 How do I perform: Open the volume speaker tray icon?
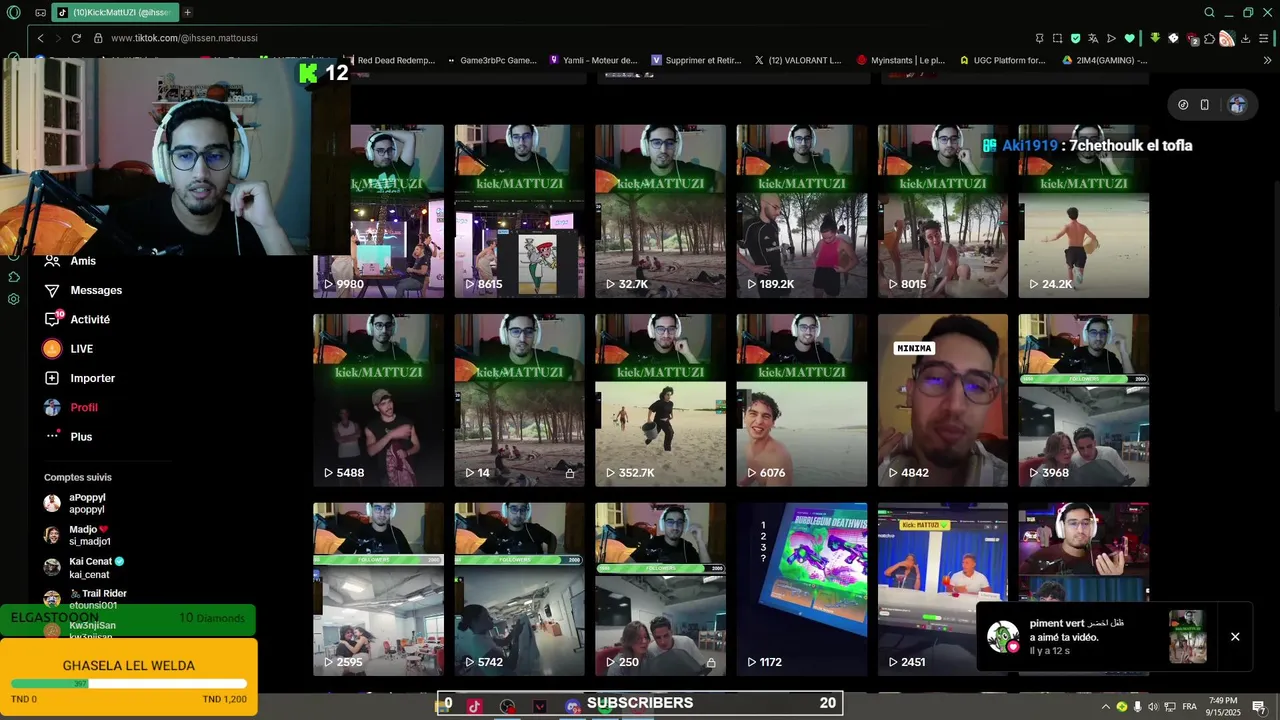click(x=1152, y=706)
